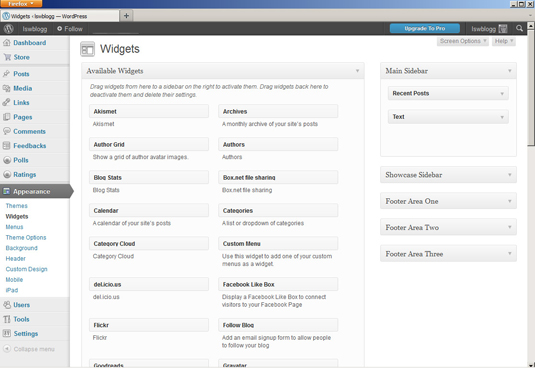The image size is (535, 368).
Task: Click the page vertical scrollbar thumb
Action: coord(531,88)
